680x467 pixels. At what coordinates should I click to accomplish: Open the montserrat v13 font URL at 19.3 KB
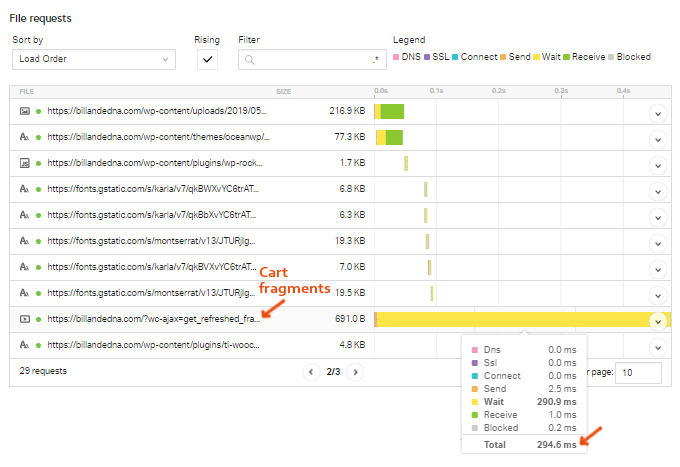pyautogui.click(x=157, y=241)
